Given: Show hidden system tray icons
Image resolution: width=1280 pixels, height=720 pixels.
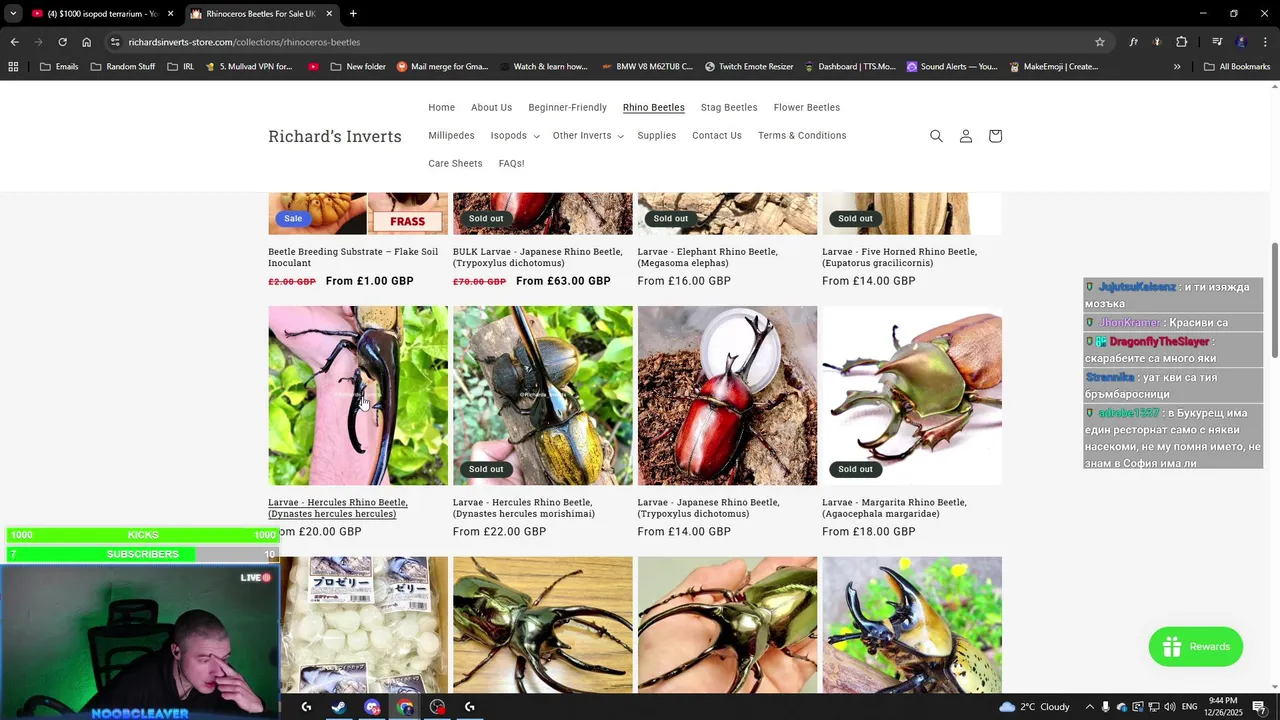Looking at the screenshot, I should tap(1089, 707).
